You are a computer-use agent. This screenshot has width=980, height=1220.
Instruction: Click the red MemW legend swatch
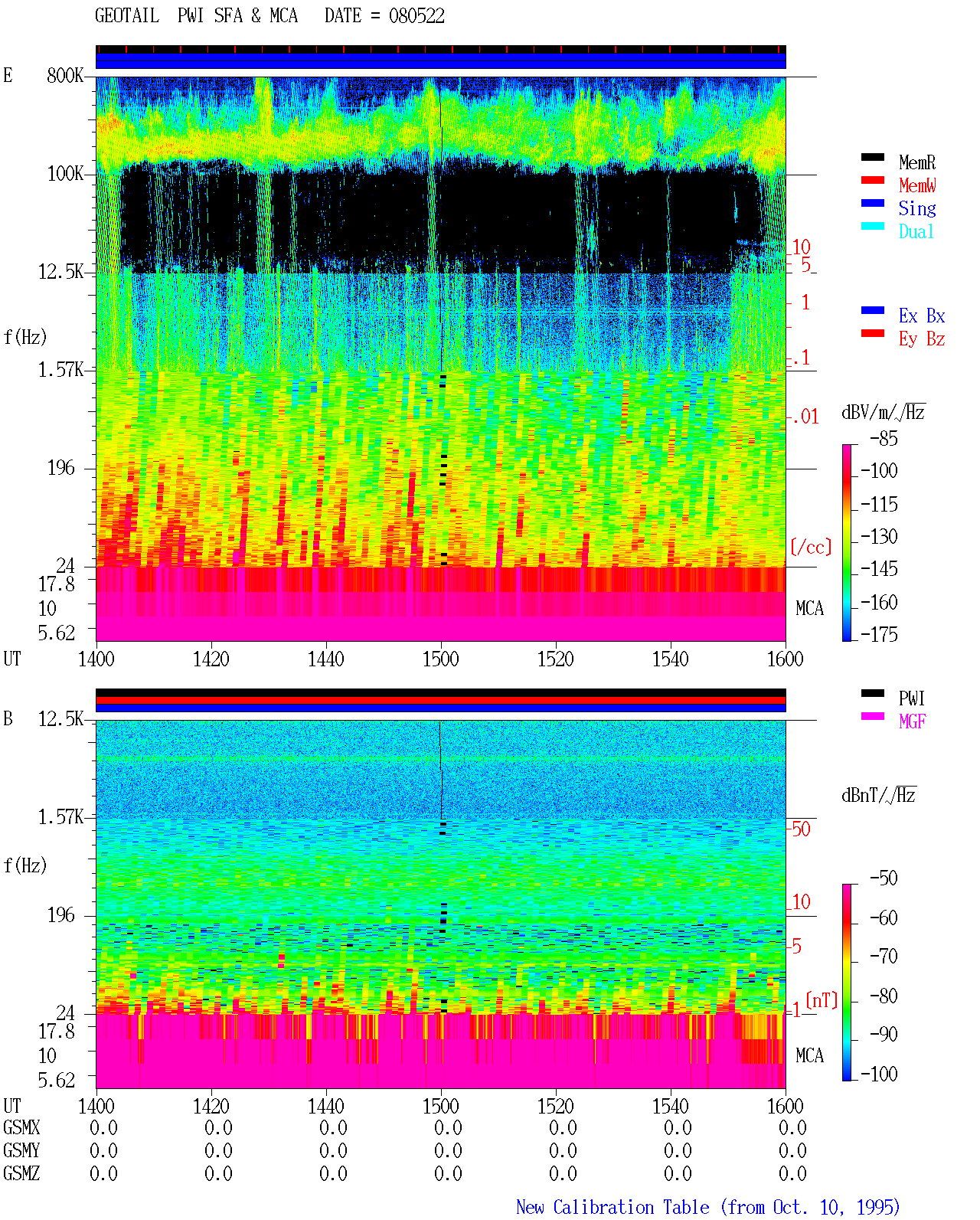872,181
